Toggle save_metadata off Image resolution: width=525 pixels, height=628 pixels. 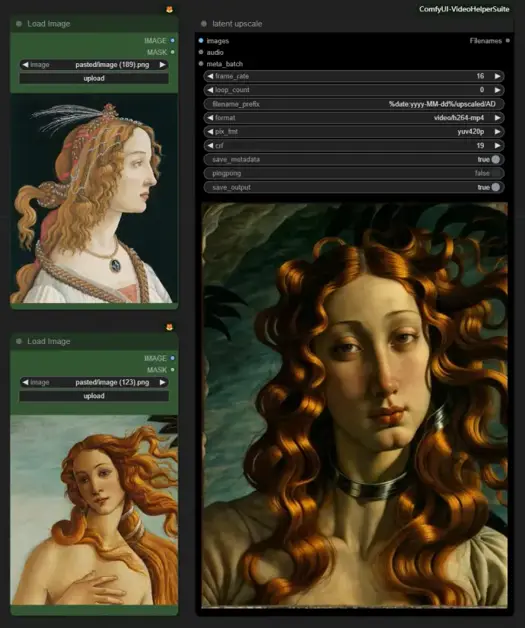coord(495,159)
